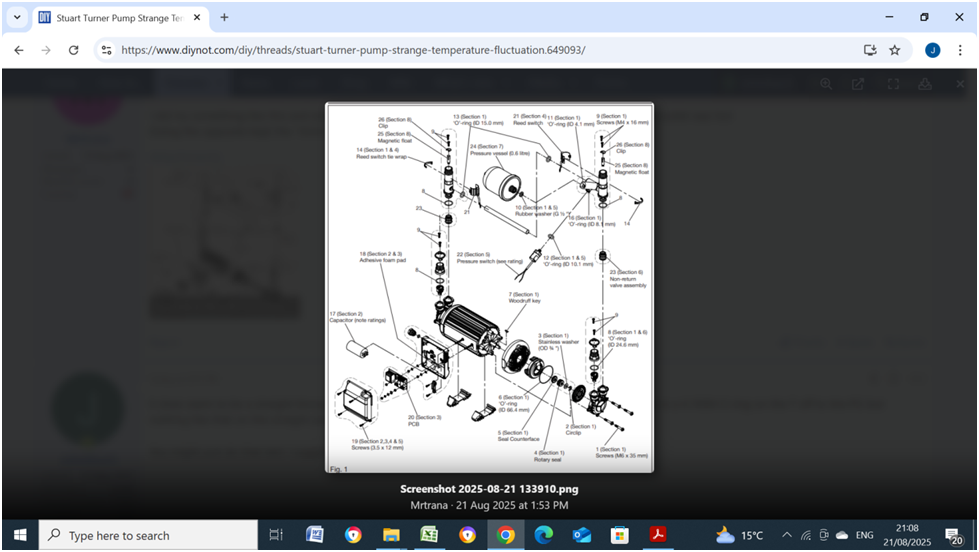The height and width of the screenshot is (552, 979).
Task: Open clock and calendar 21:08
Action: [x=907, y=535]
